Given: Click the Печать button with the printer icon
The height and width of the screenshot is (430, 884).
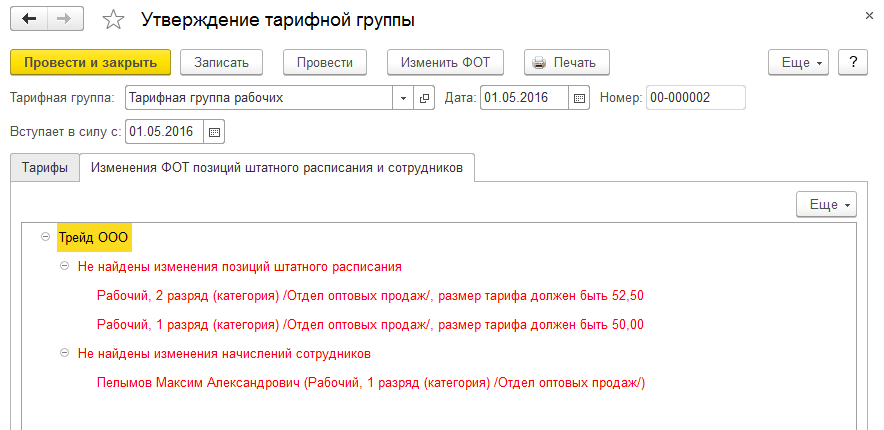Looking at the screenshot, I should [x=566, y=62].
